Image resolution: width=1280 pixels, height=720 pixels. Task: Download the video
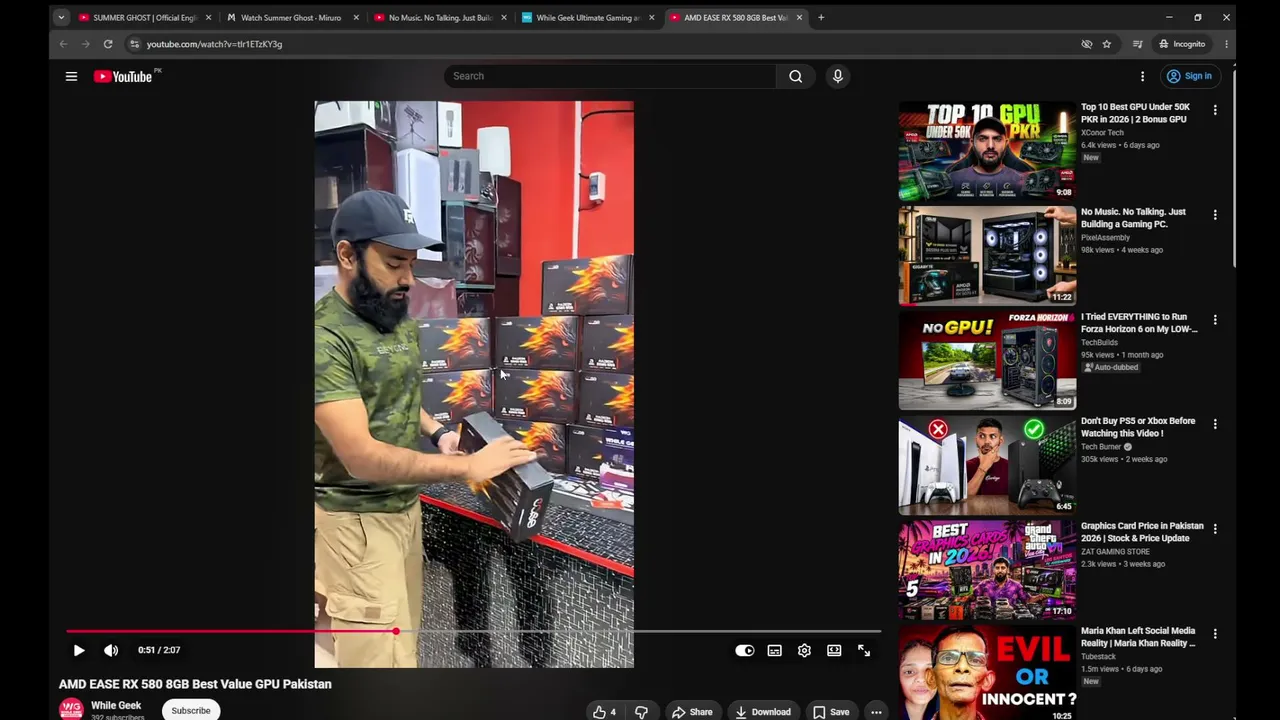(763, 712)
